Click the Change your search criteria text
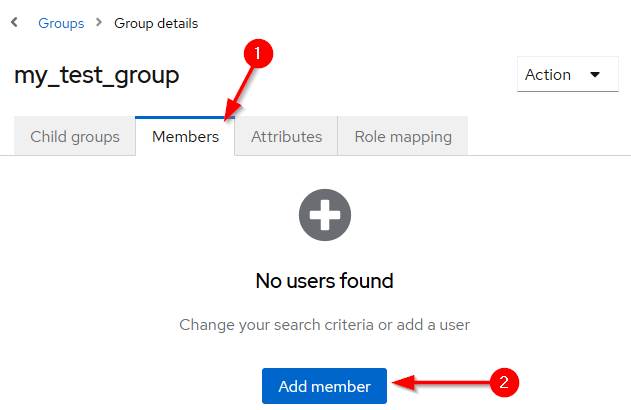 [x=324, y=325]
